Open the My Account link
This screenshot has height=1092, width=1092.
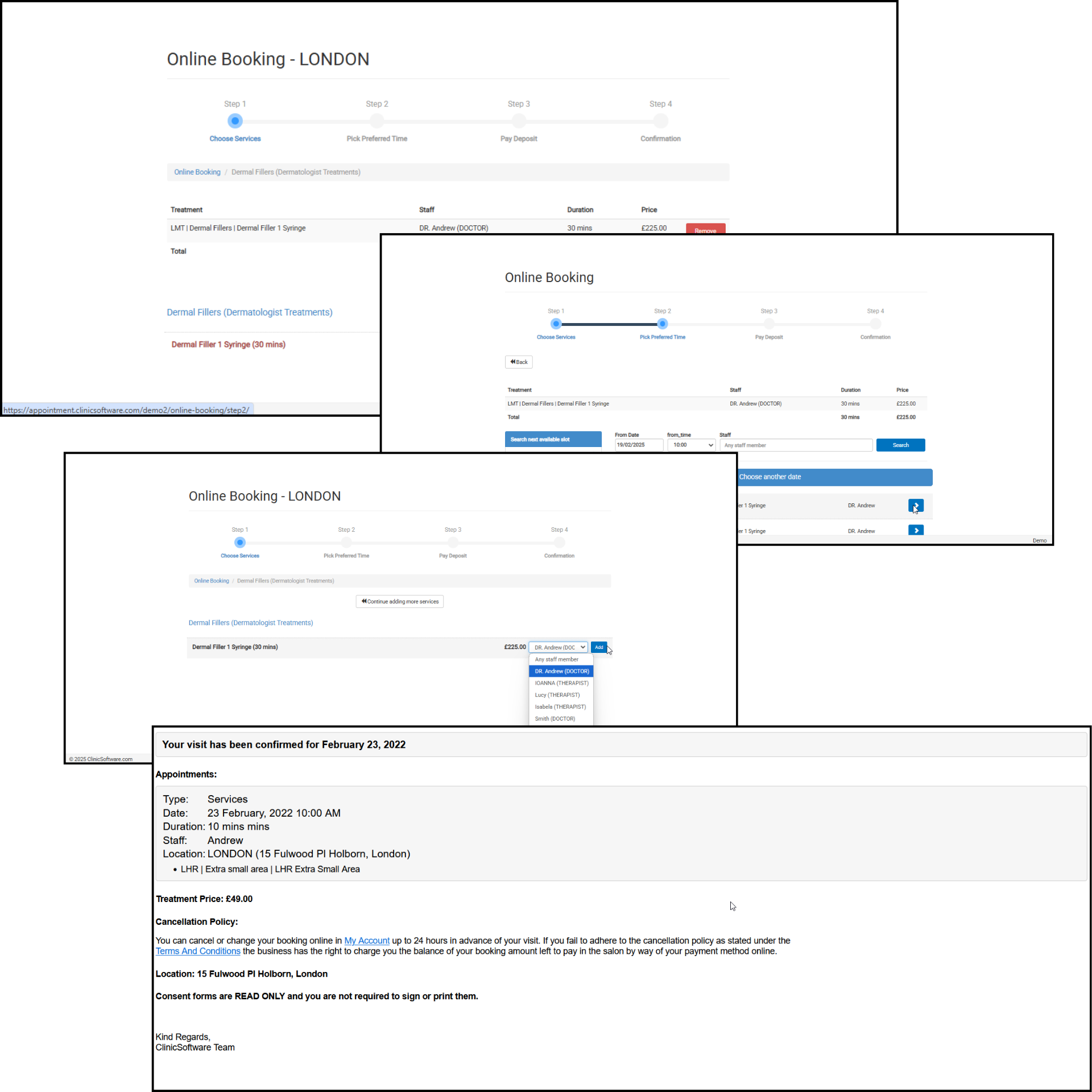pyautogui.click(x=367, y=941)
